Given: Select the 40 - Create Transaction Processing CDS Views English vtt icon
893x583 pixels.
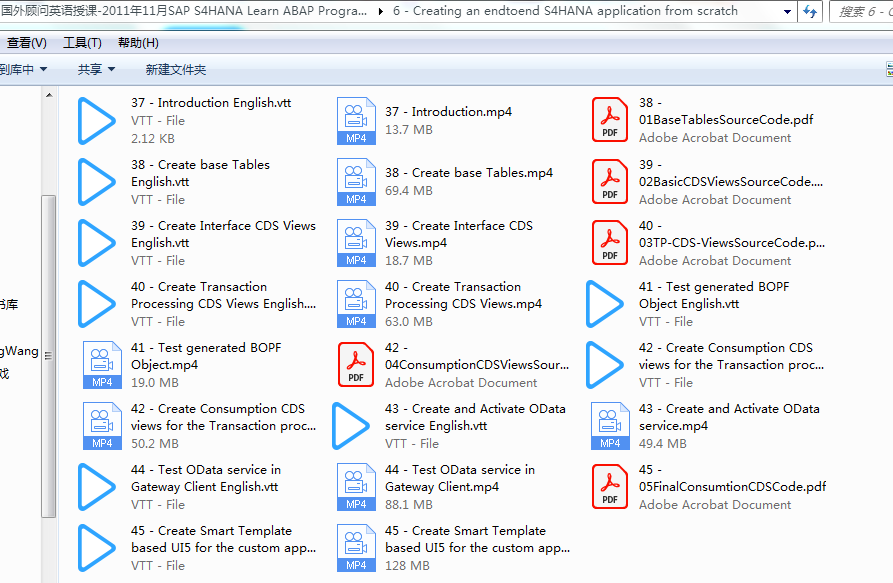Looking at the screenshot, I should point(97,303).
